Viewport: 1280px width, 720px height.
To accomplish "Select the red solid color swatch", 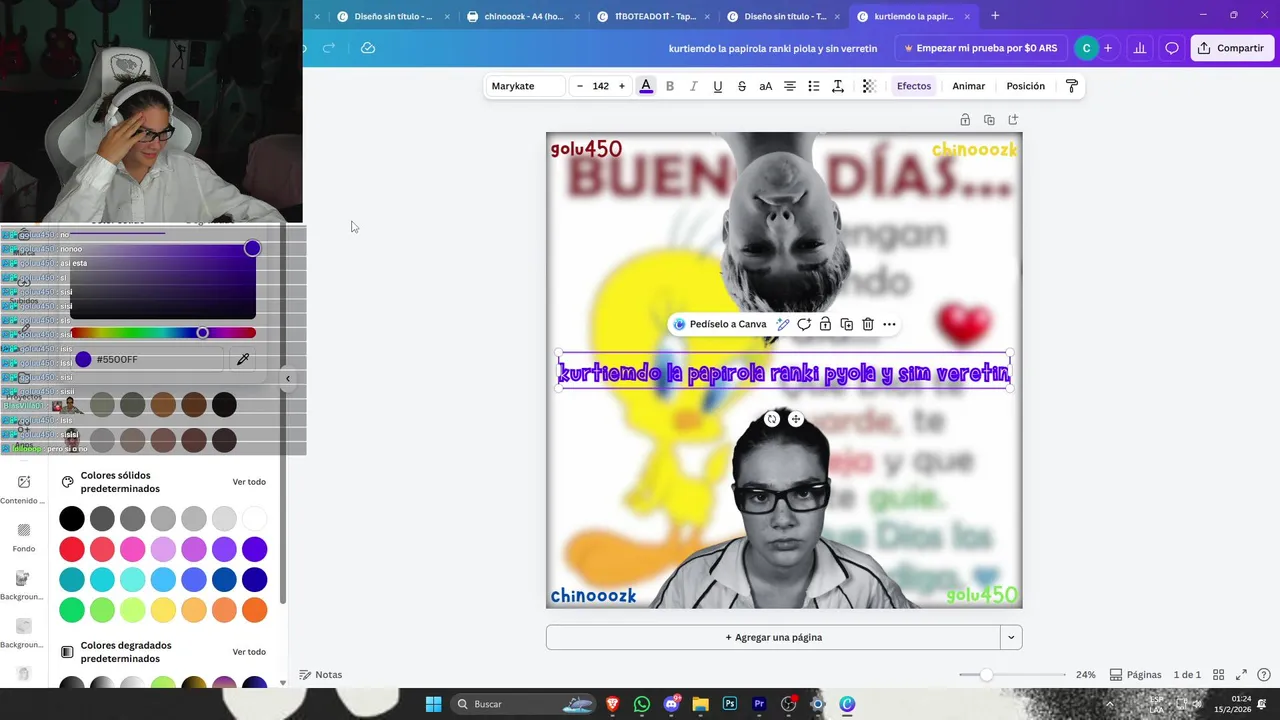I will tap(72, 549).
